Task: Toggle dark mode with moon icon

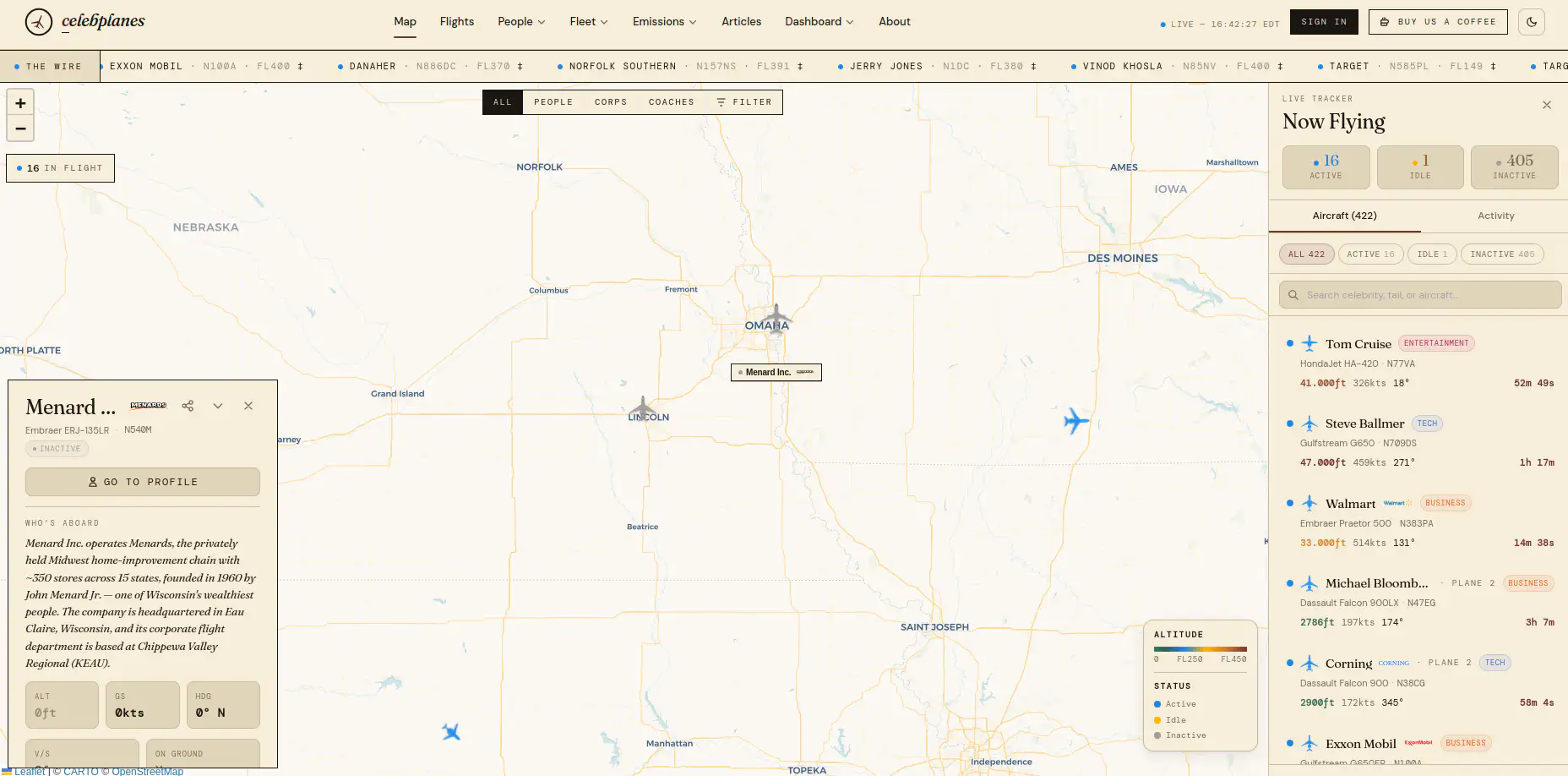Action: click(x=1532, y=22)
